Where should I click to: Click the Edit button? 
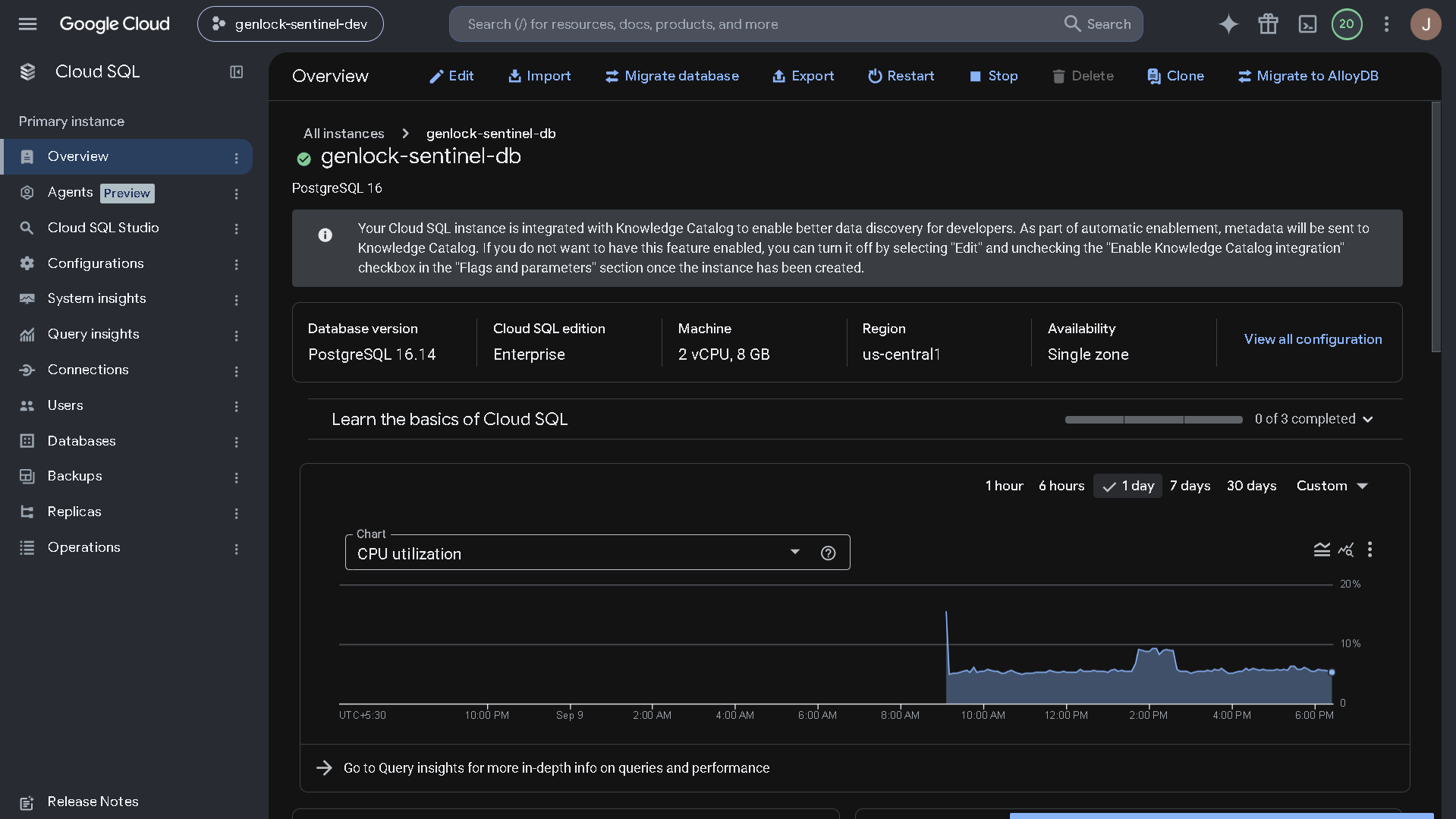451,76
